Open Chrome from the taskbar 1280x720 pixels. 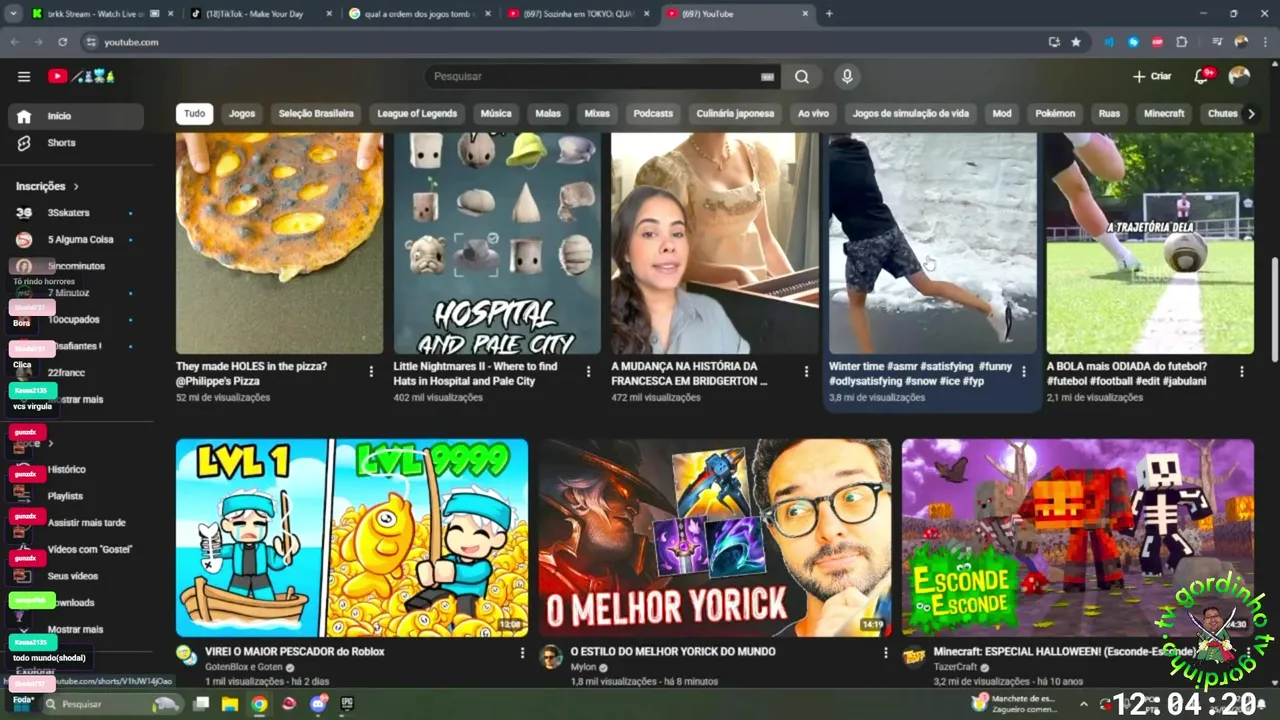[259, 704]
